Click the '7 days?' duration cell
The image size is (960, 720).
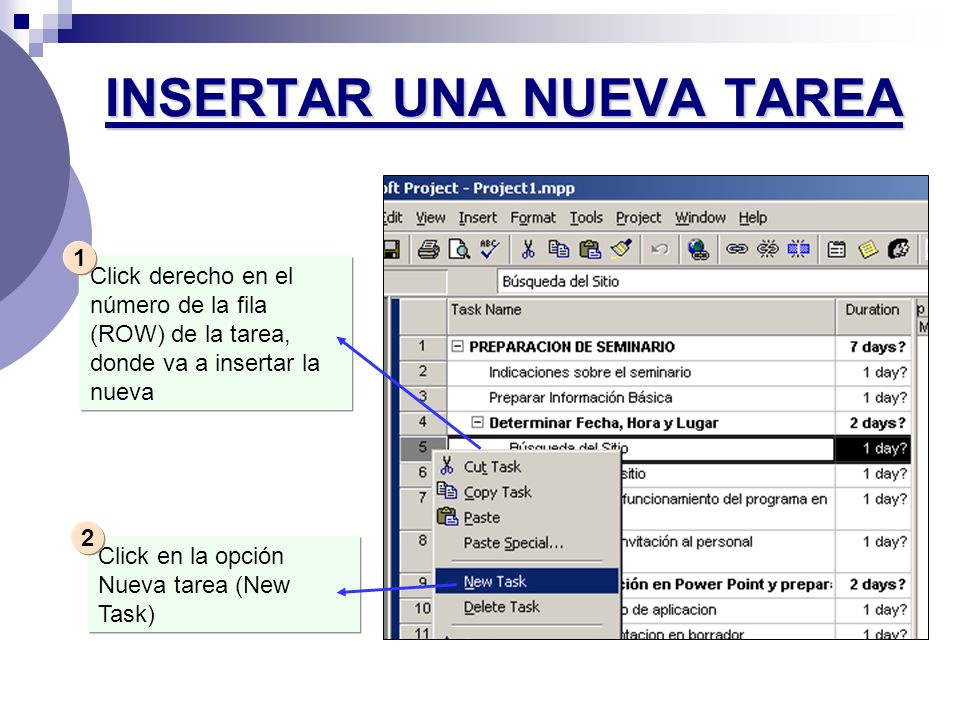(x=873, y=347)
